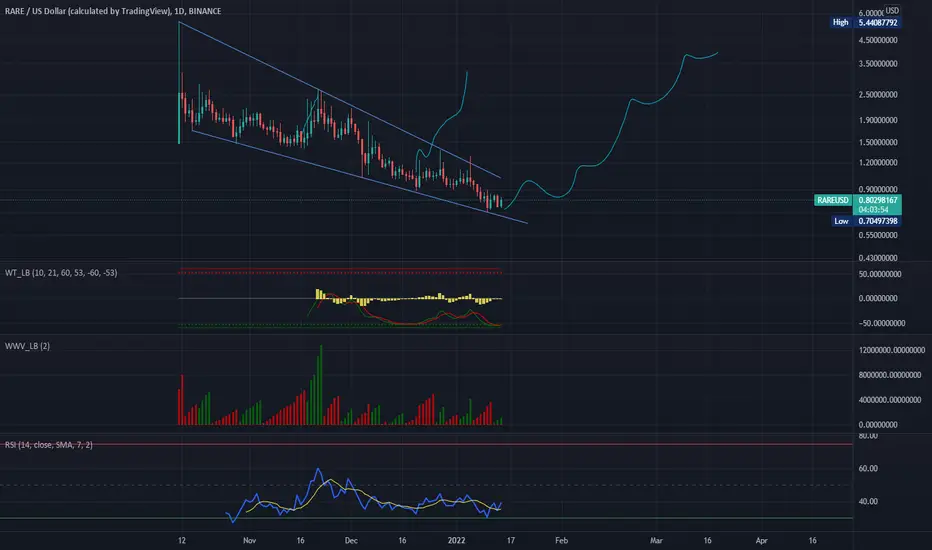The image size is (932, 550).
Task: Click the 4000000 volume axis label
Action: click(x=890, y=400)
